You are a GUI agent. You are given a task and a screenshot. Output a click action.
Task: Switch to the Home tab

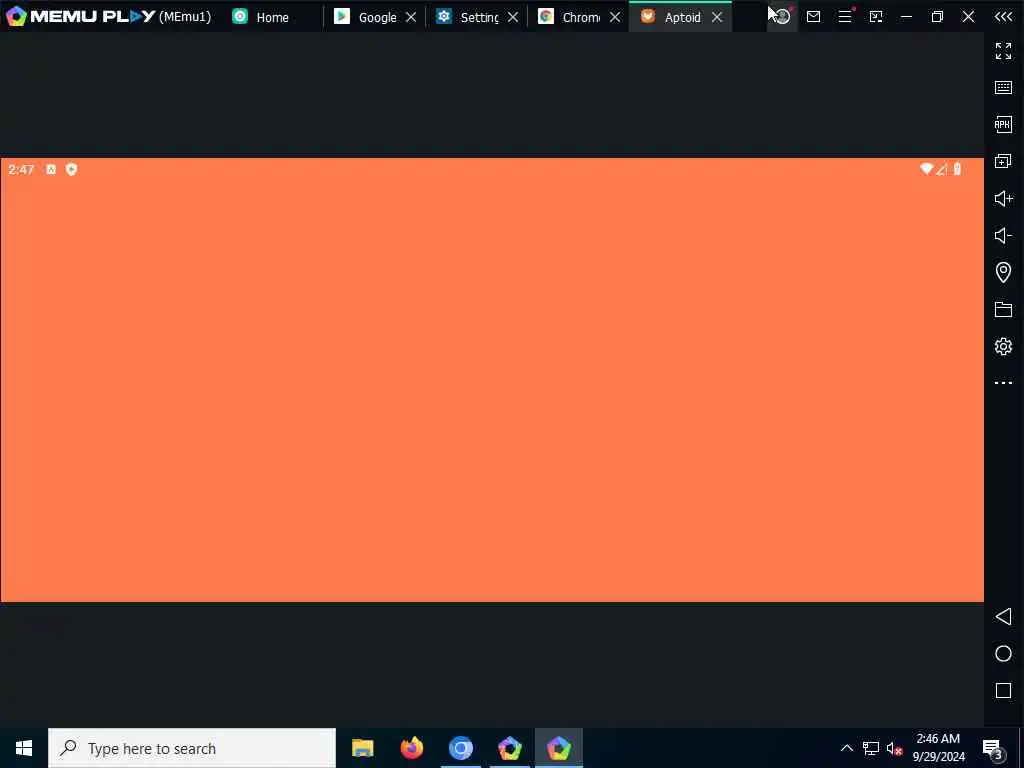point(261,17)
